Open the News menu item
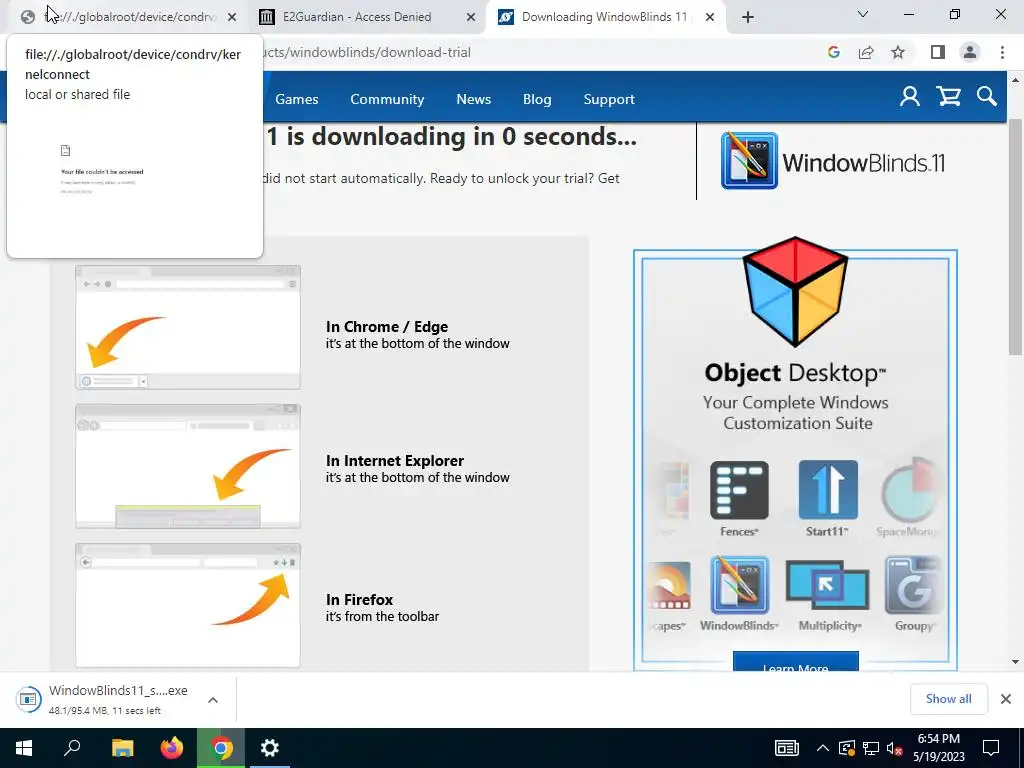The width and height of the screenshot is (1024, 768). point(473,99)
